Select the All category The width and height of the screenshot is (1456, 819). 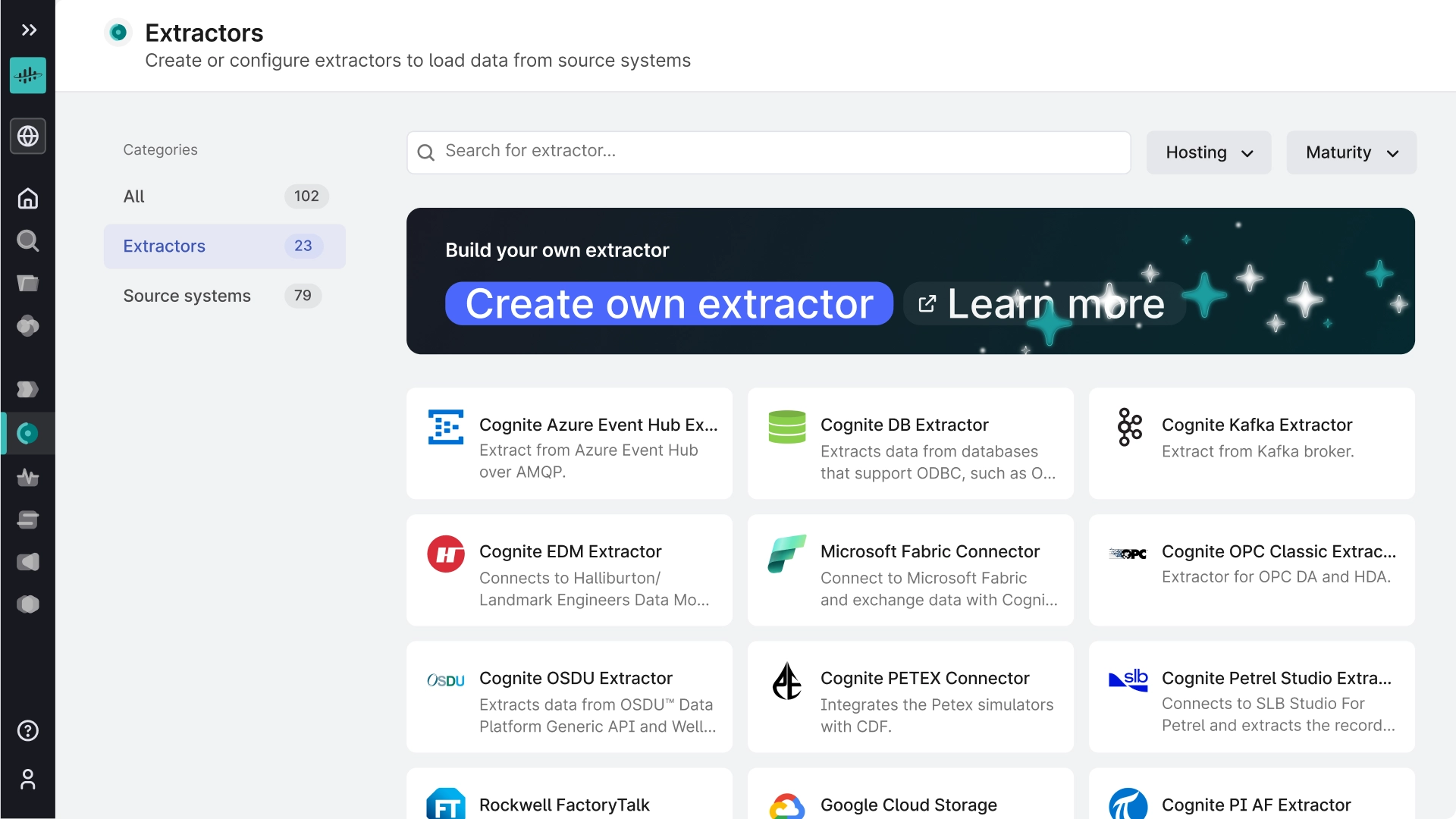click(x=224, y=196)
